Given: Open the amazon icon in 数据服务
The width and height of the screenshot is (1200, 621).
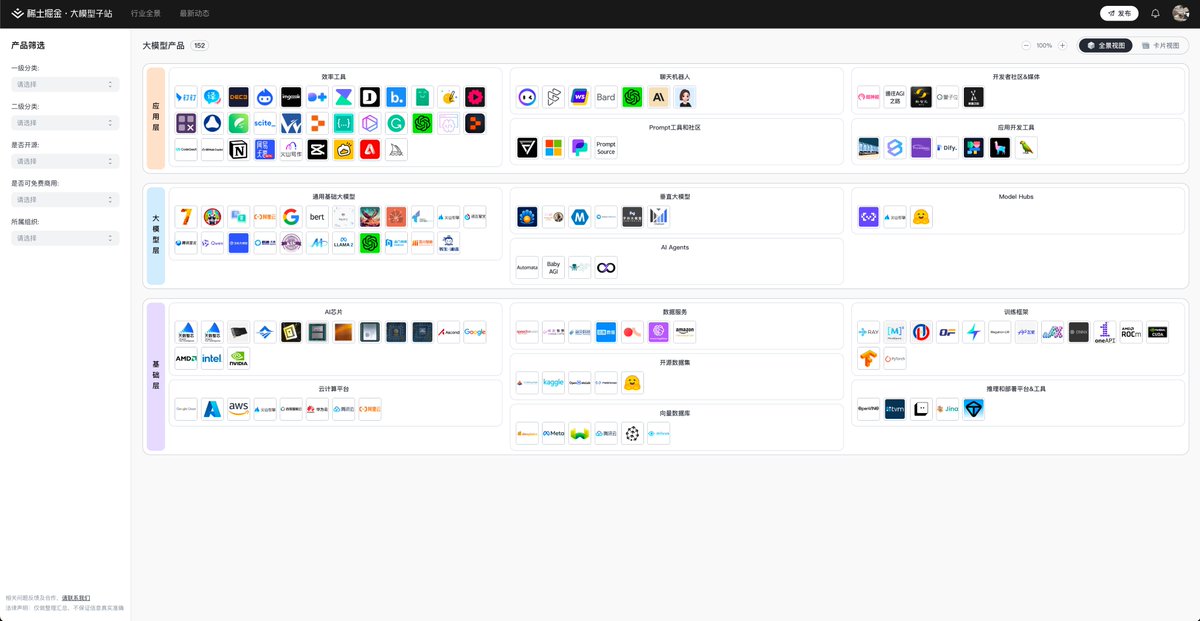Looking at the screenshot, I should 684,332.
